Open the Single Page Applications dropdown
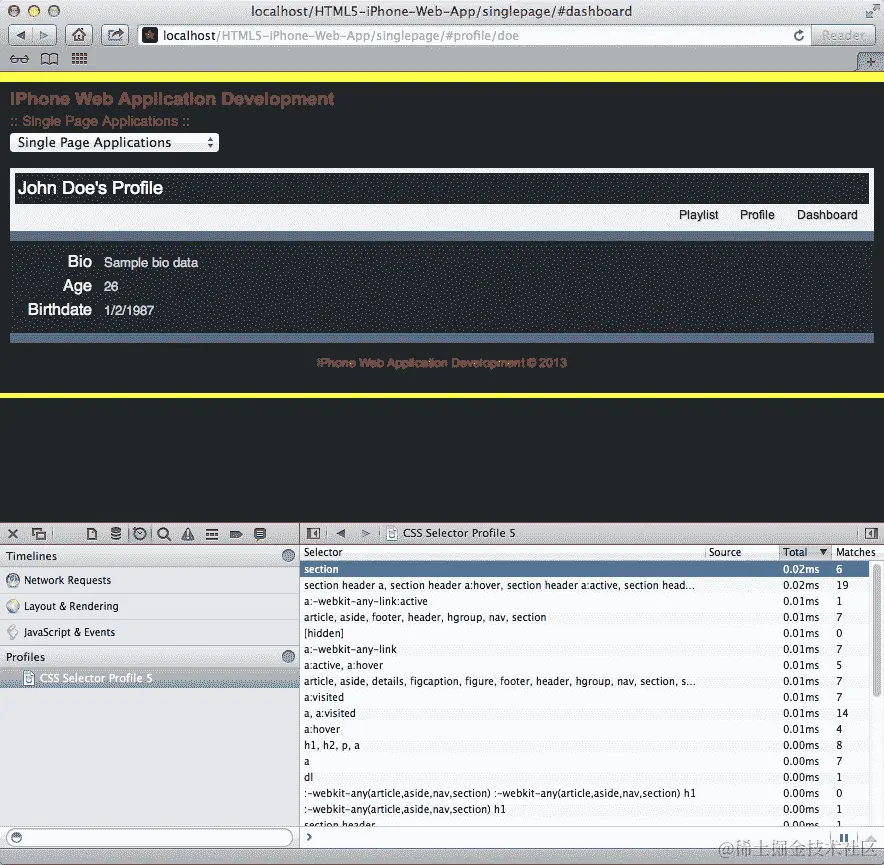The width and height of the screenshot is (884, 865). pos(114,143)
